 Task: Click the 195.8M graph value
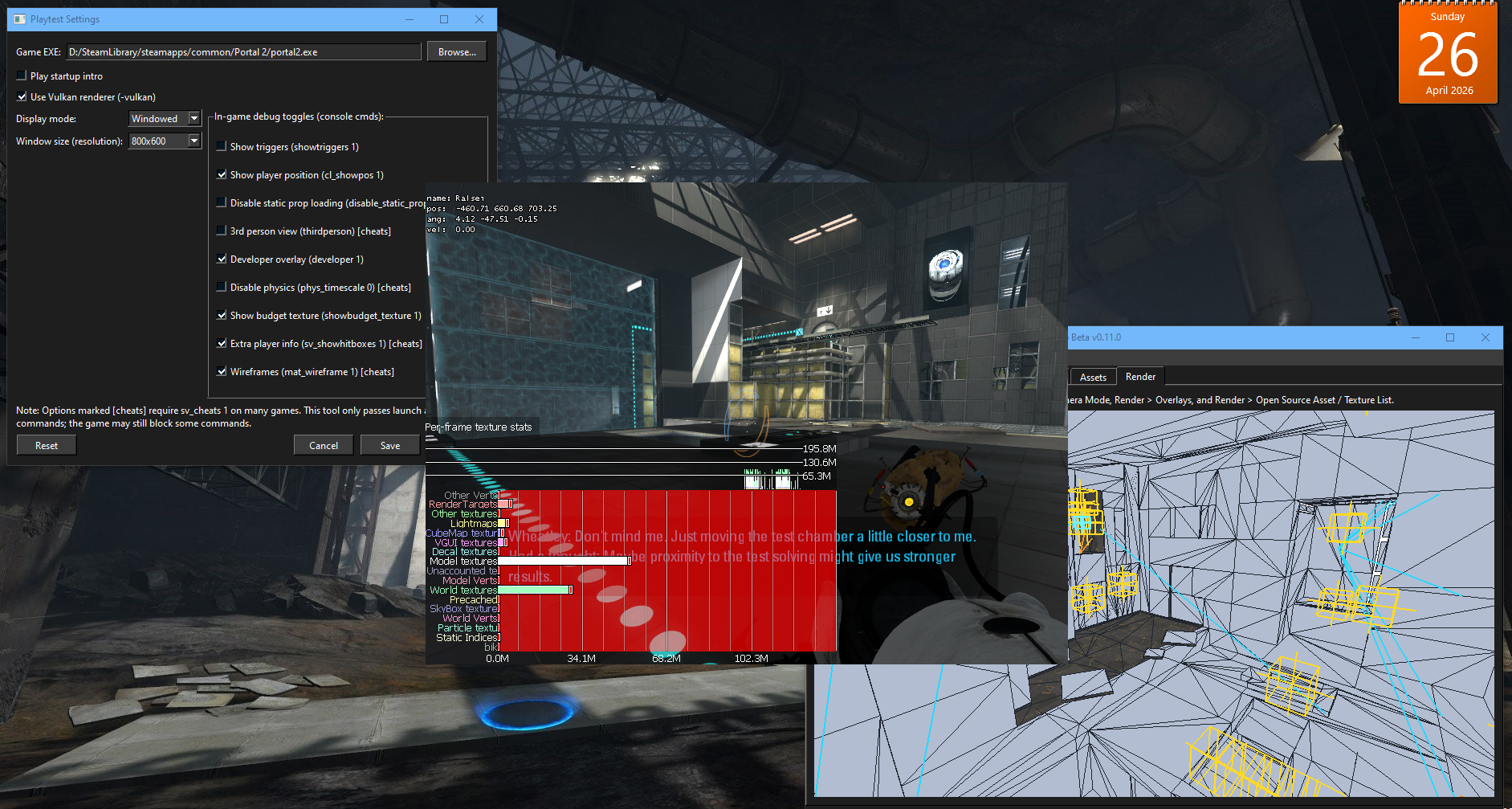pyautogui.click(x=820, y=448)
